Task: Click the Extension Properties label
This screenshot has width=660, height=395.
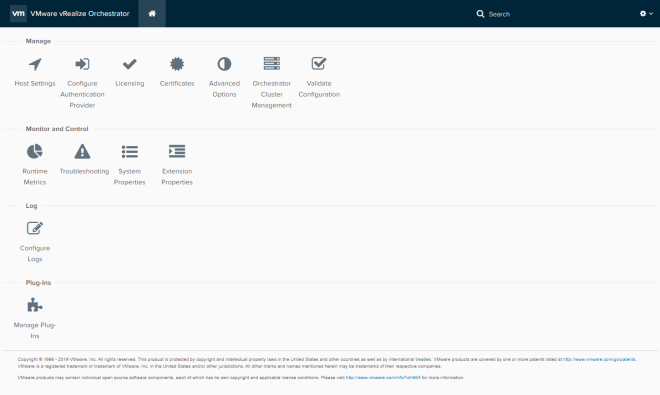Action: click(x=177, y=177)
